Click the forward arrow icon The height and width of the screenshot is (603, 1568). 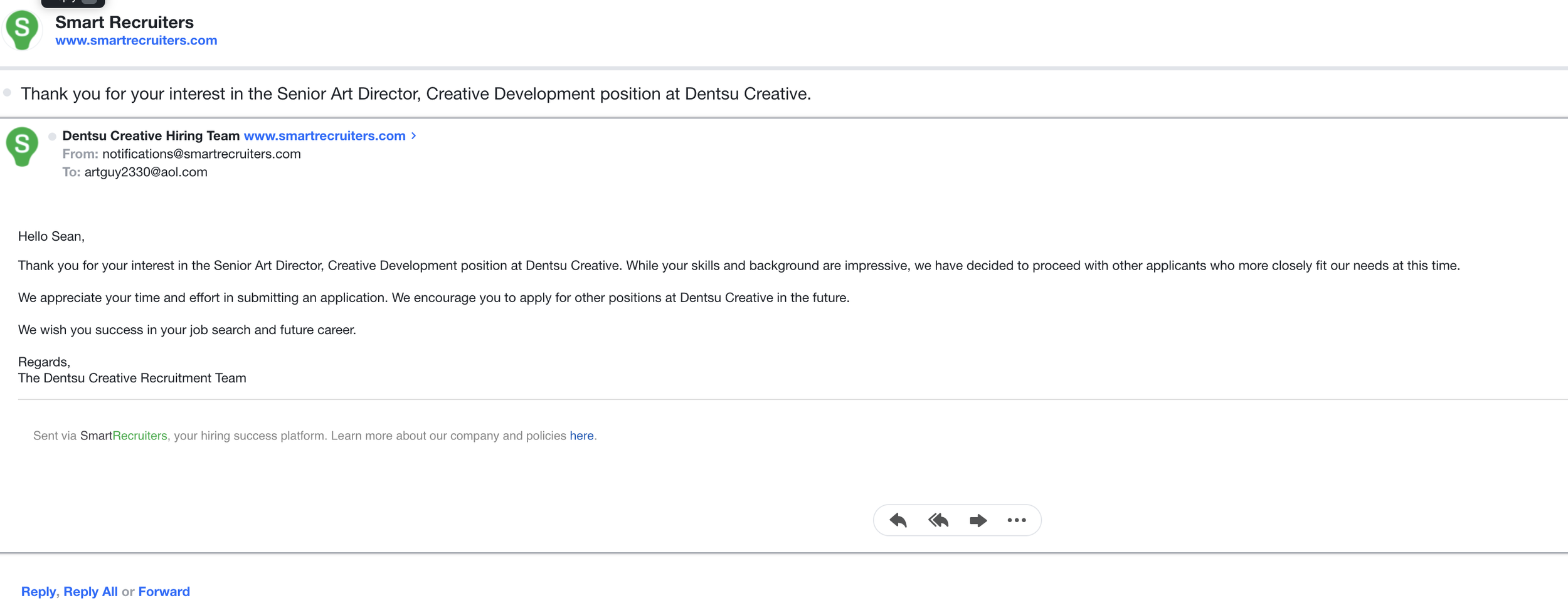click(978, 520)
